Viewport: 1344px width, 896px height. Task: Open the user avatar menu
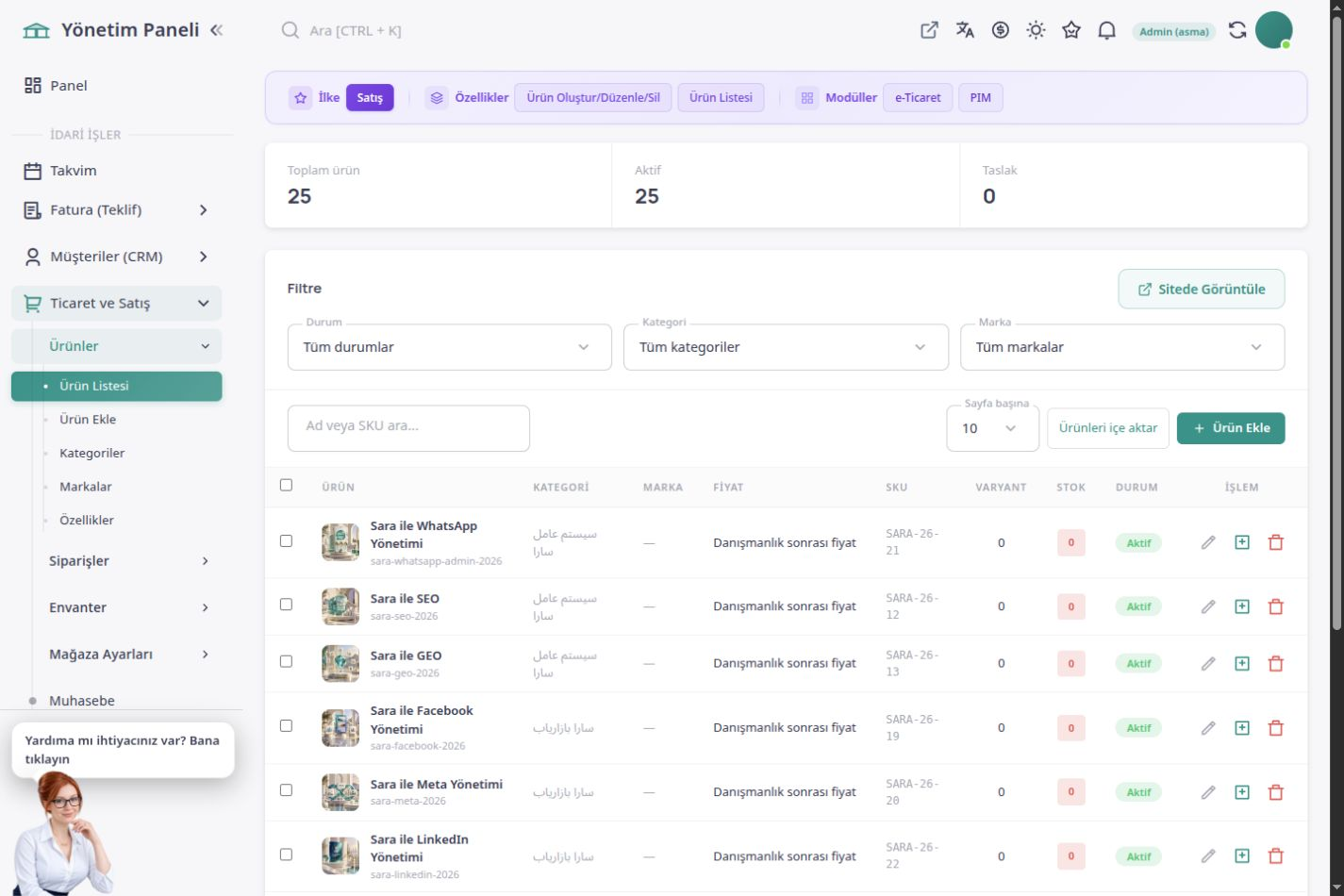pos(1273,30)
